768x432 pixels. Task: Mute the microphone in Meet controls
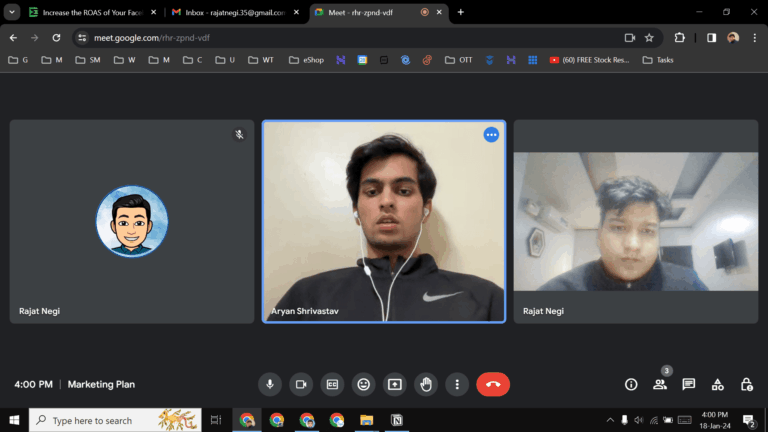[269, 384]
